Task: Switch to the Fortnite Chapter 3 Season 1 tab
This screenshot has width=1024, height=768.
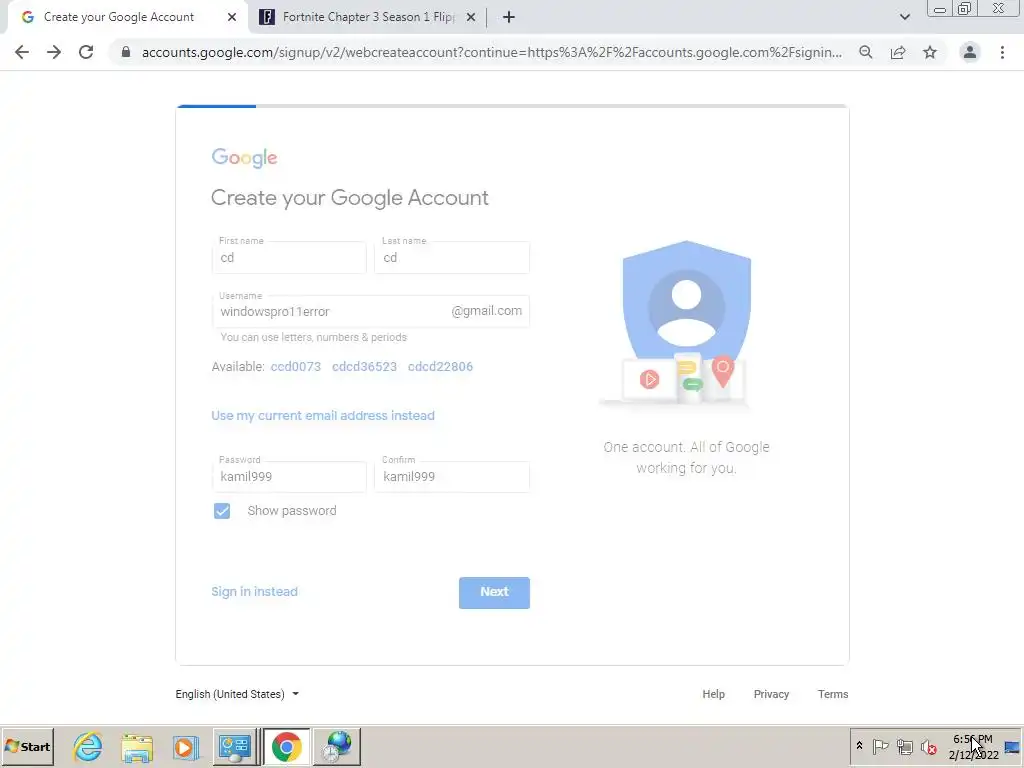Action: tap(368, 17)
